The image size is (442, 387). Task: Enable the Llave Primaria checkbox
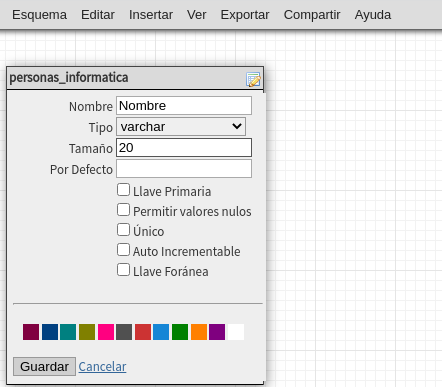[123, 190]
